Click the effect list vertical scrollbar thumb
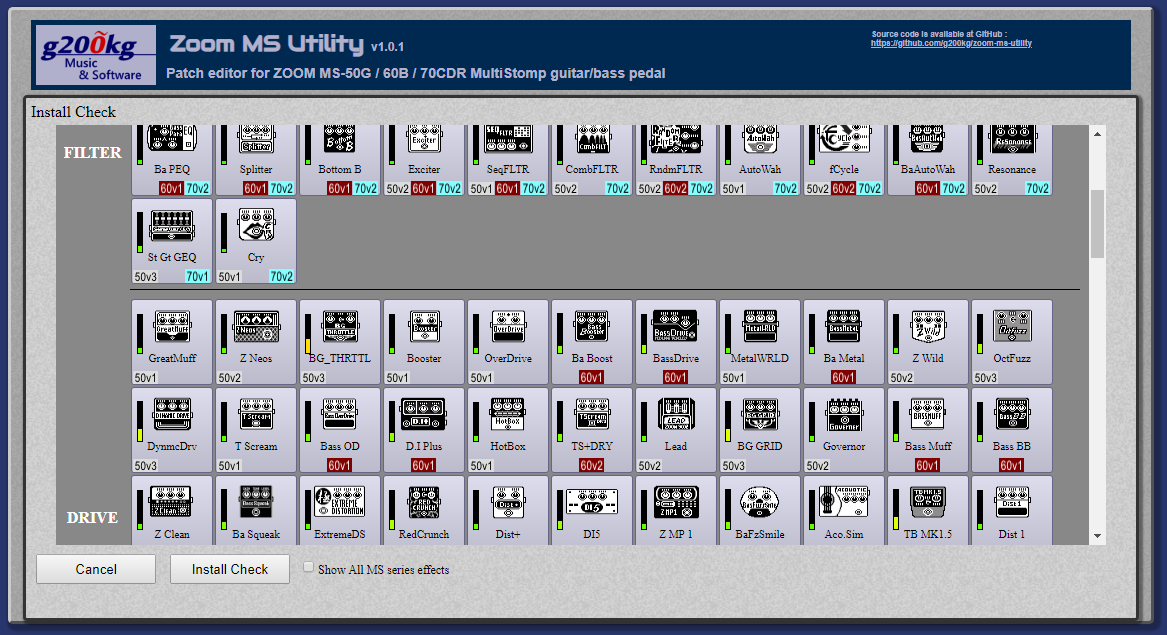Image resolution: width=1167 pixels, height=635 pixels. [1097, 224]
